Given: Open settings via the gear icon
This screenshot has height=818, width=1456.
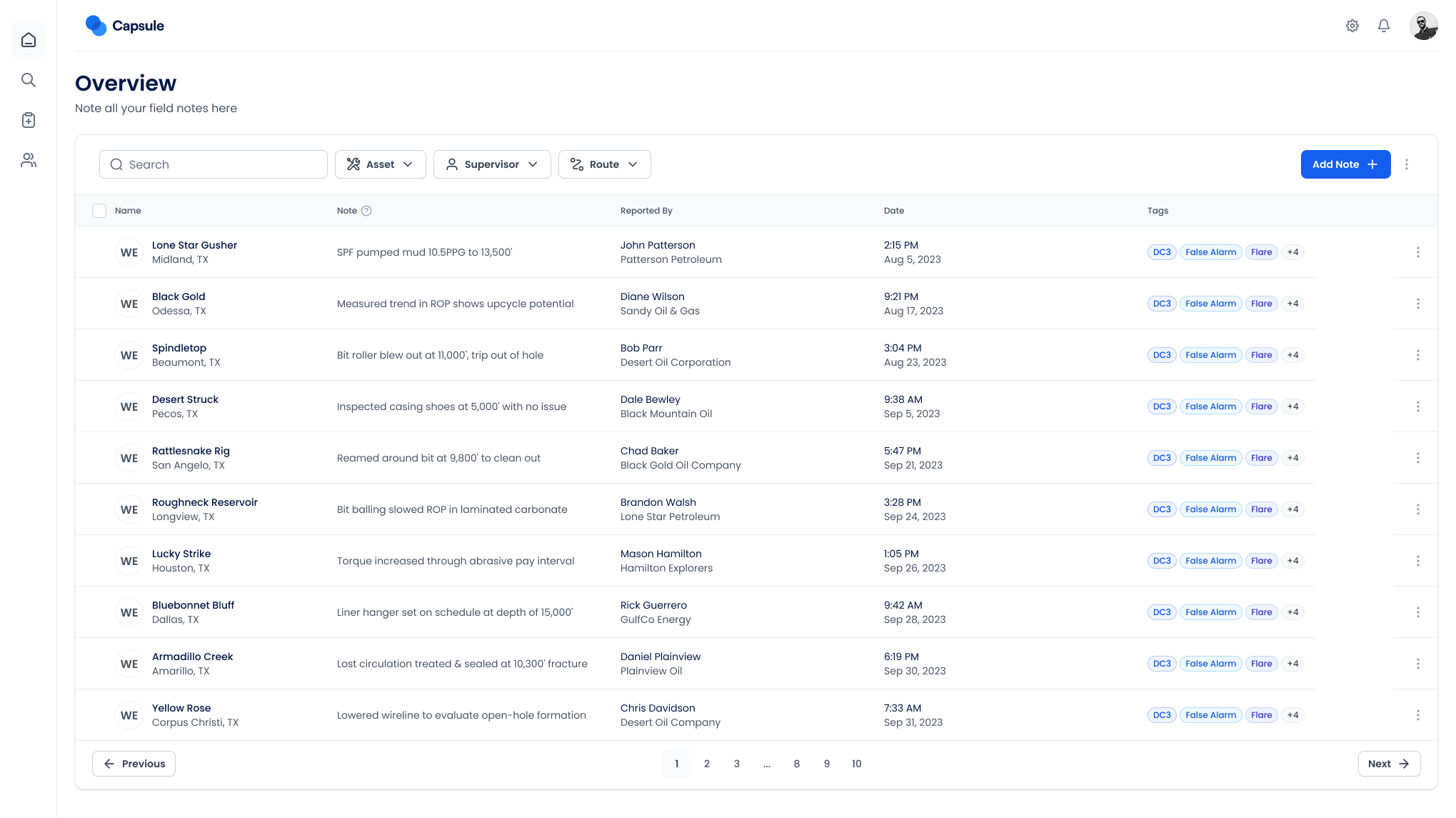Looking at the screenshot, I should click(x=1352, y=25).
